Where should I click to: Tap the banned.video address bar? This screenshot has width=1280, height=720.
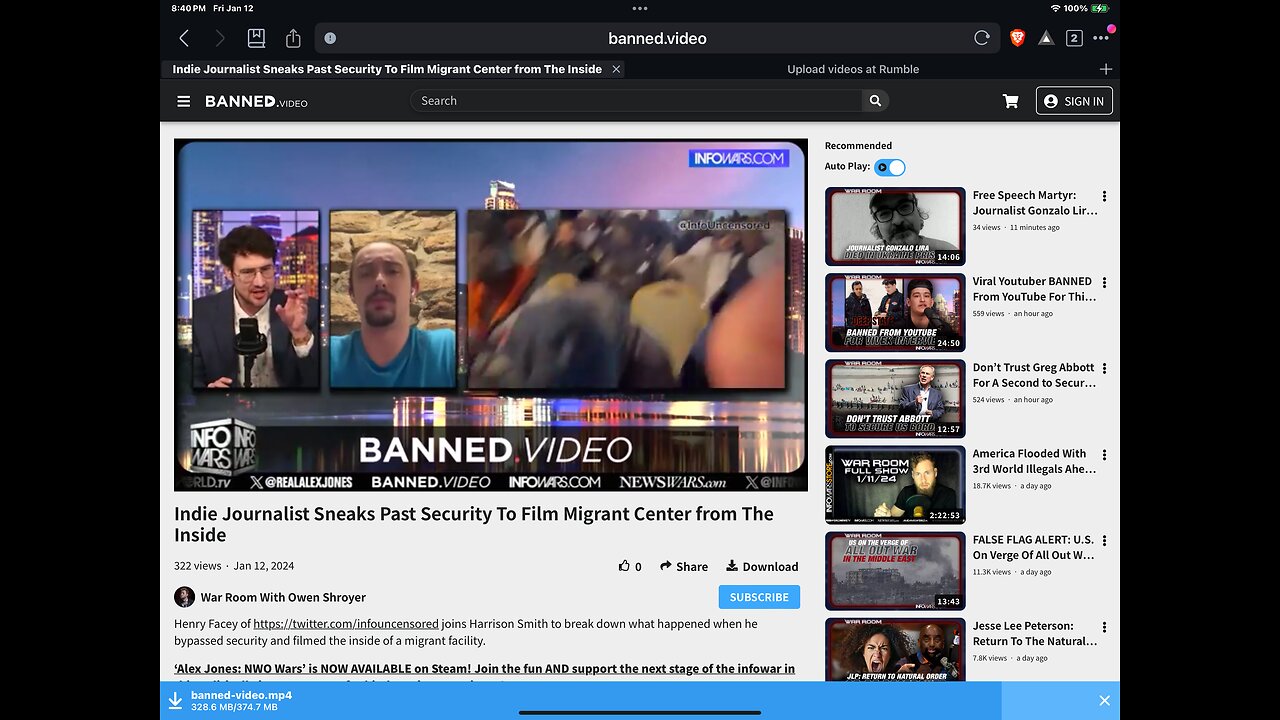click(657, 38)
